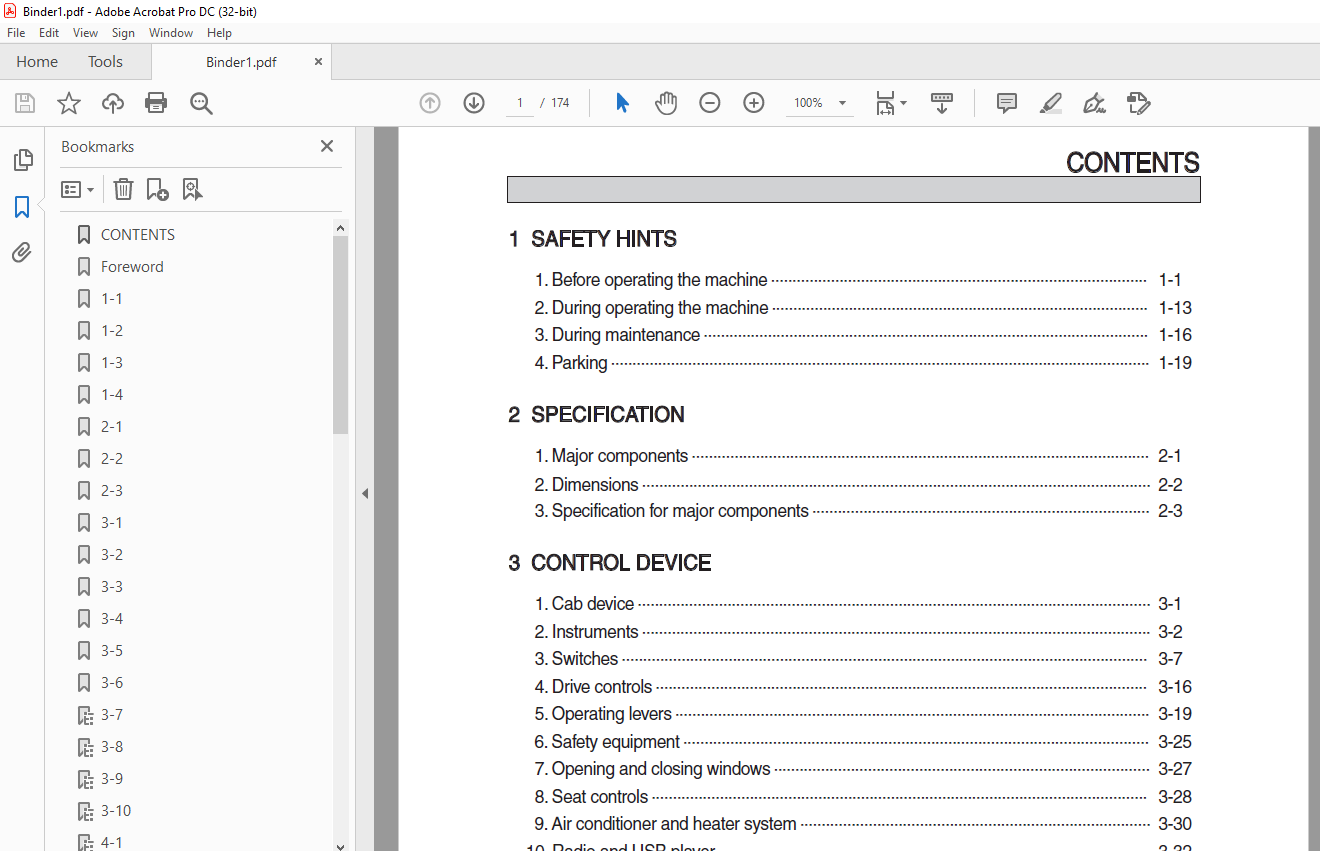The width and height of the screenshot is (1320, 851).
Task: Select the Foreword bookmark
Action: click(x=132, y=267)
